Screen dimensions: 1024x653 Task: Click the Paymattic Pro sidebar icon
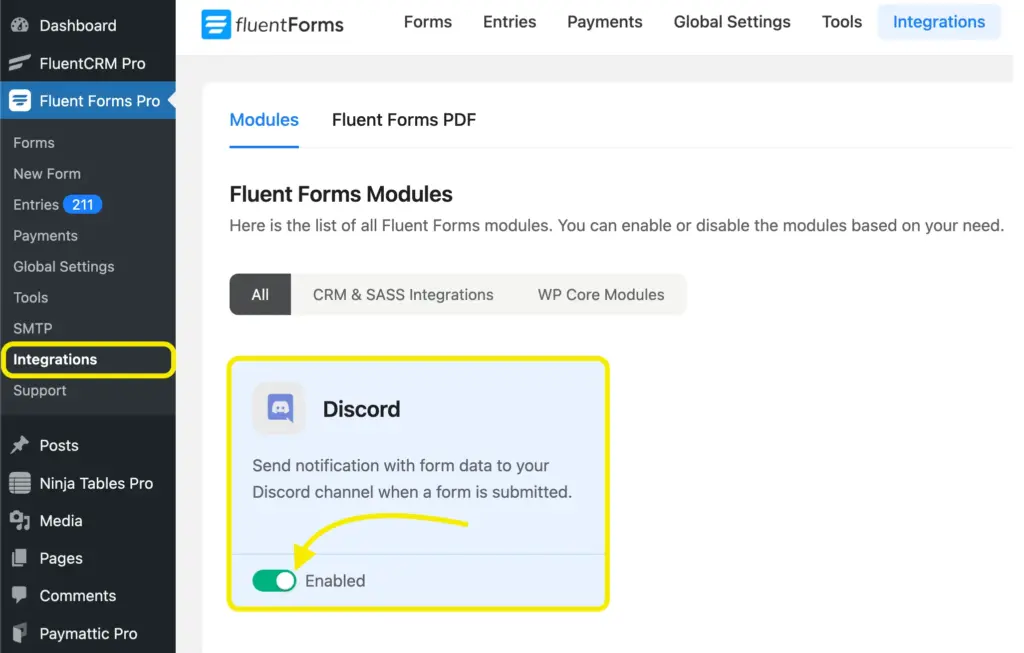coord(21,633)
